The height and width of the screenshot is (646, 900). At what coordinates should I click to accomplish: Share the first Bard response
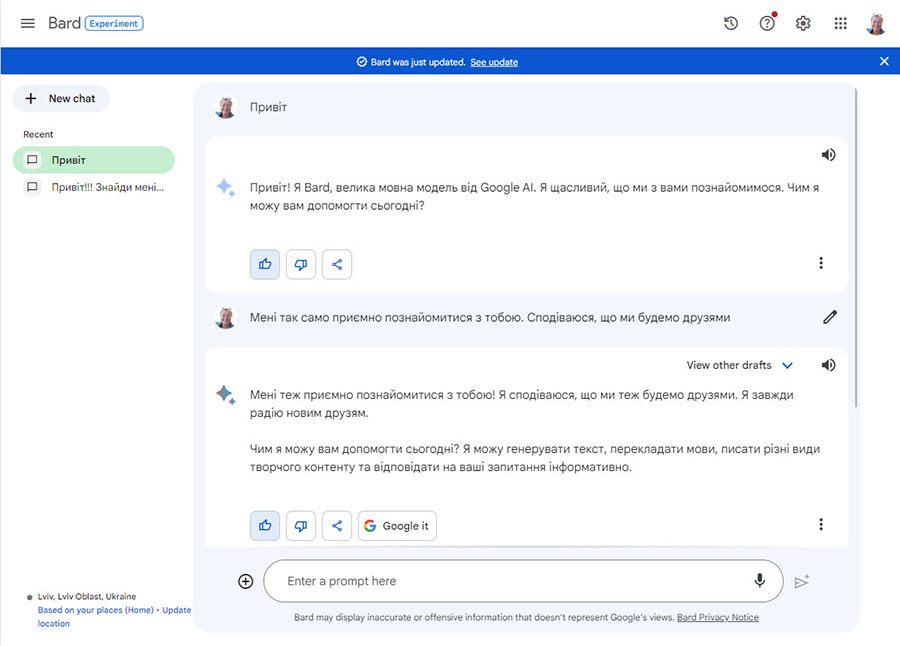point(337,264)
